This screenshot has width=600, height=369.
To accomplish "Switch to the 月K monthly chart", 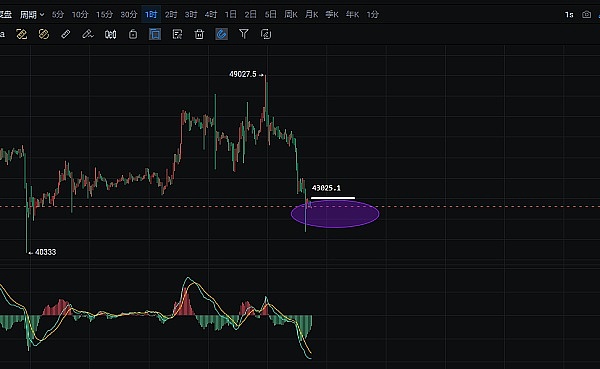I will coord(311,15).
